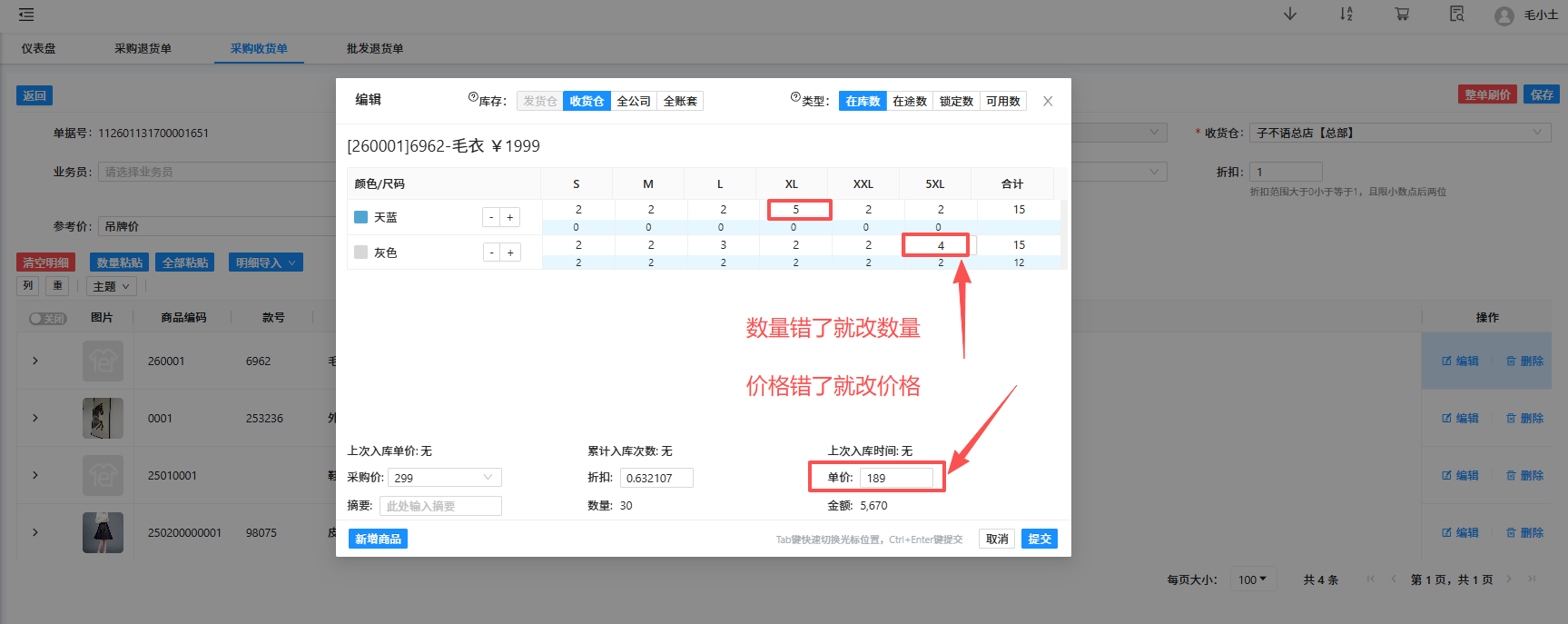
Task: Select 在途数 type option
Action: click(910, 101)
